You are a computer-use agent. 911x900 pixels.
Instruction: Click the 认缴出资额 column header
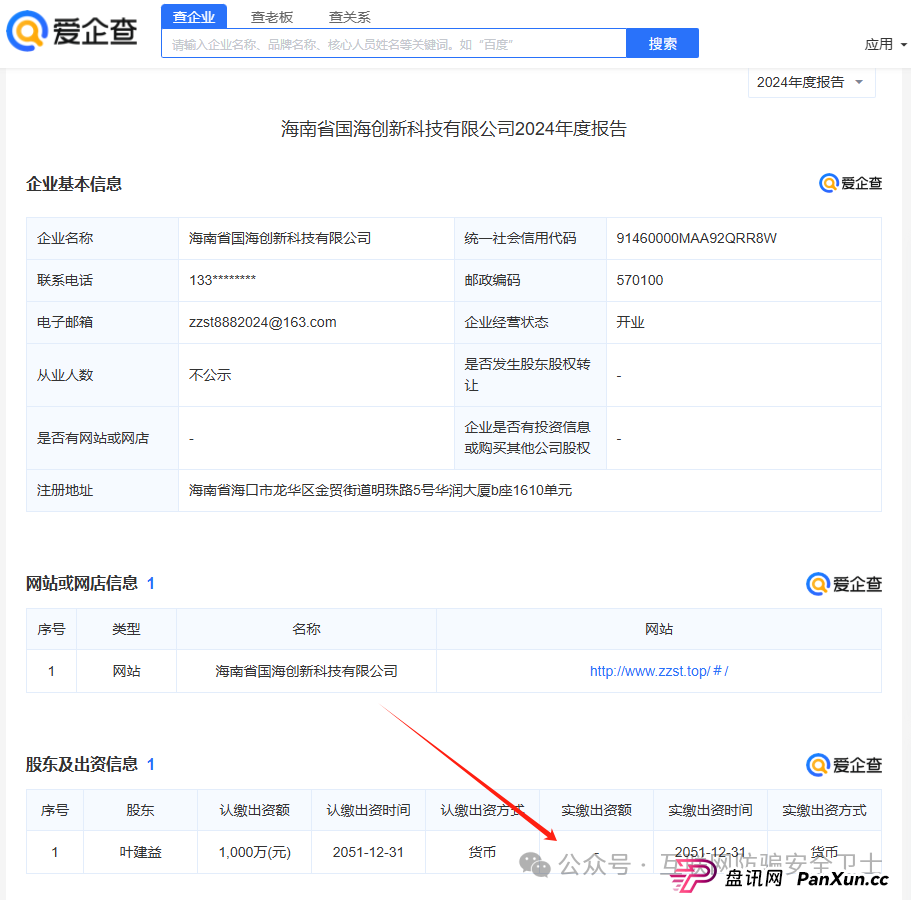(254, 810)
